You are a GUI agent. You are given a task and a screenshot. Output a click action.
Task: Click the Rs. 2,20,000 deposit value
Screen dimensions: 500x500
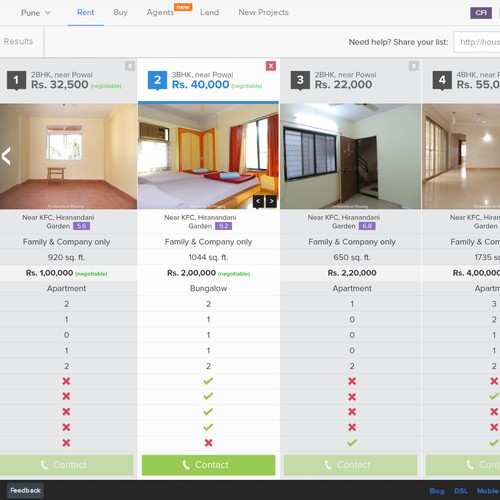point(352,273)
